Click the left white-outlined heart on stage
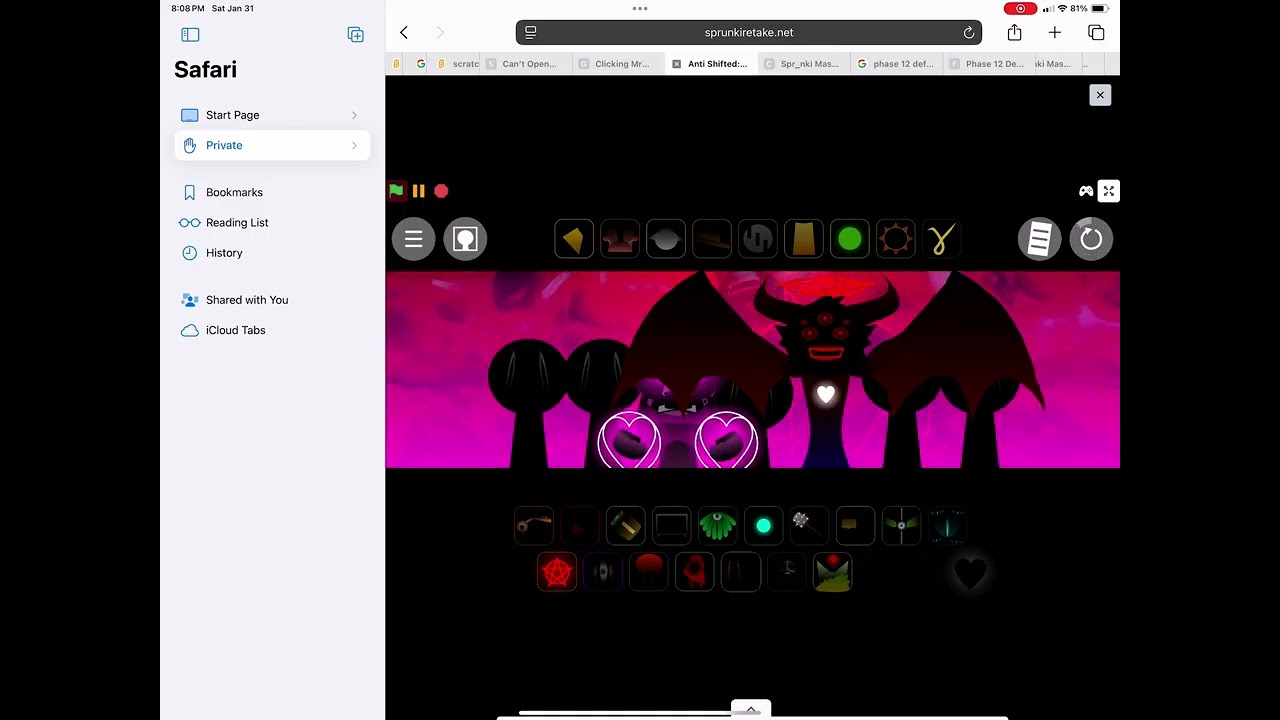 [630, 441]
